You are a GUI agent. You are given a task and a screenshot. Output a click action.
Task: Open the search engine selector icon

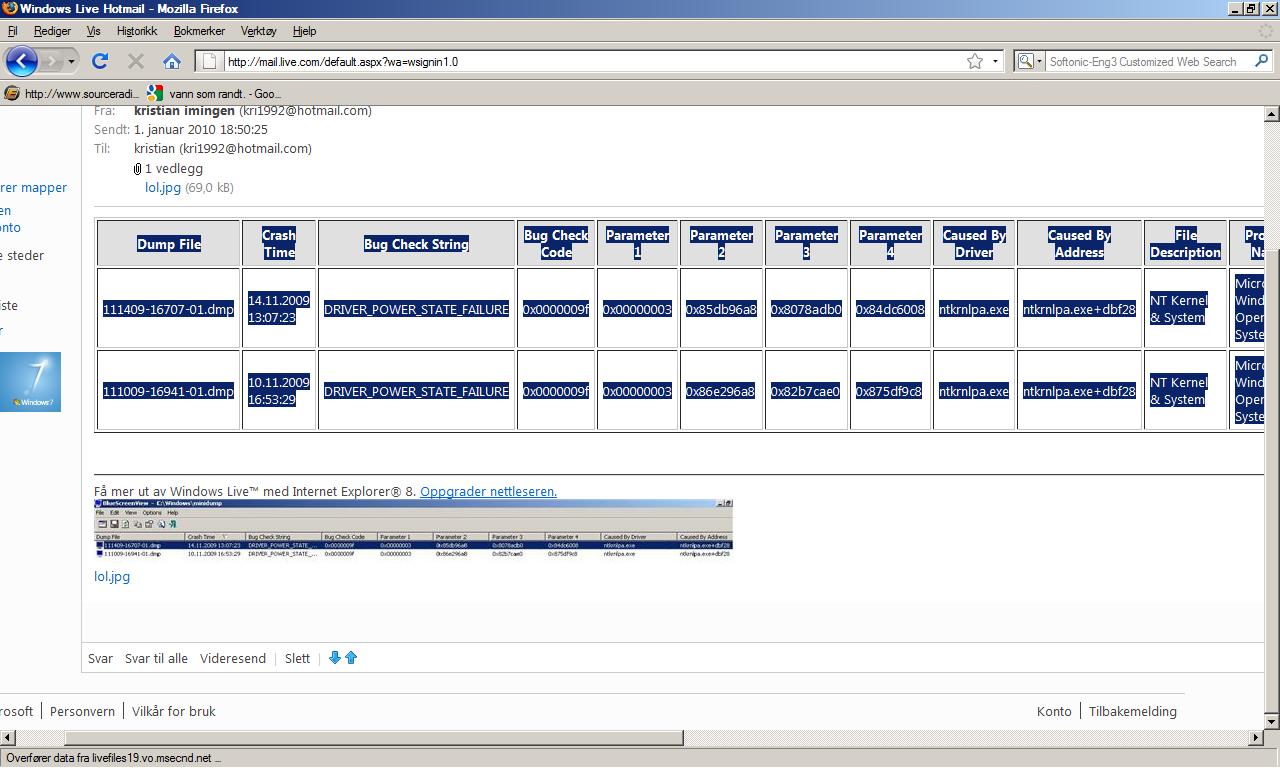(1027, 61)
